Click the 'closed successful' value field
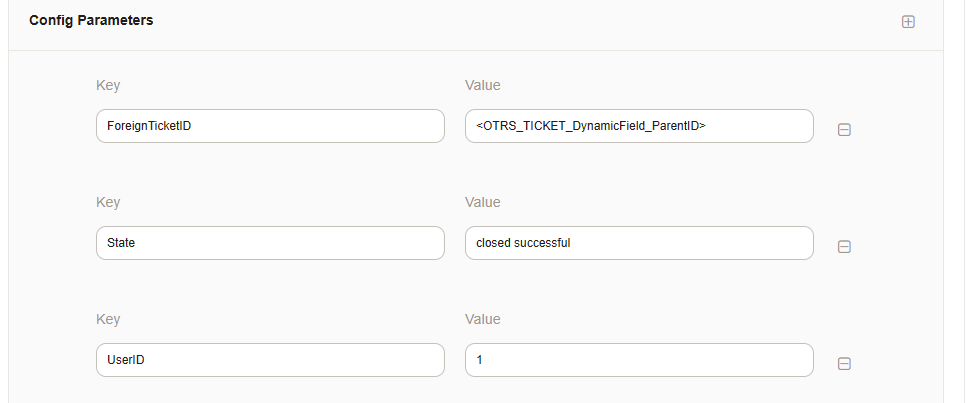The height and width of the screenshot is (403, 967). point(639,243)
